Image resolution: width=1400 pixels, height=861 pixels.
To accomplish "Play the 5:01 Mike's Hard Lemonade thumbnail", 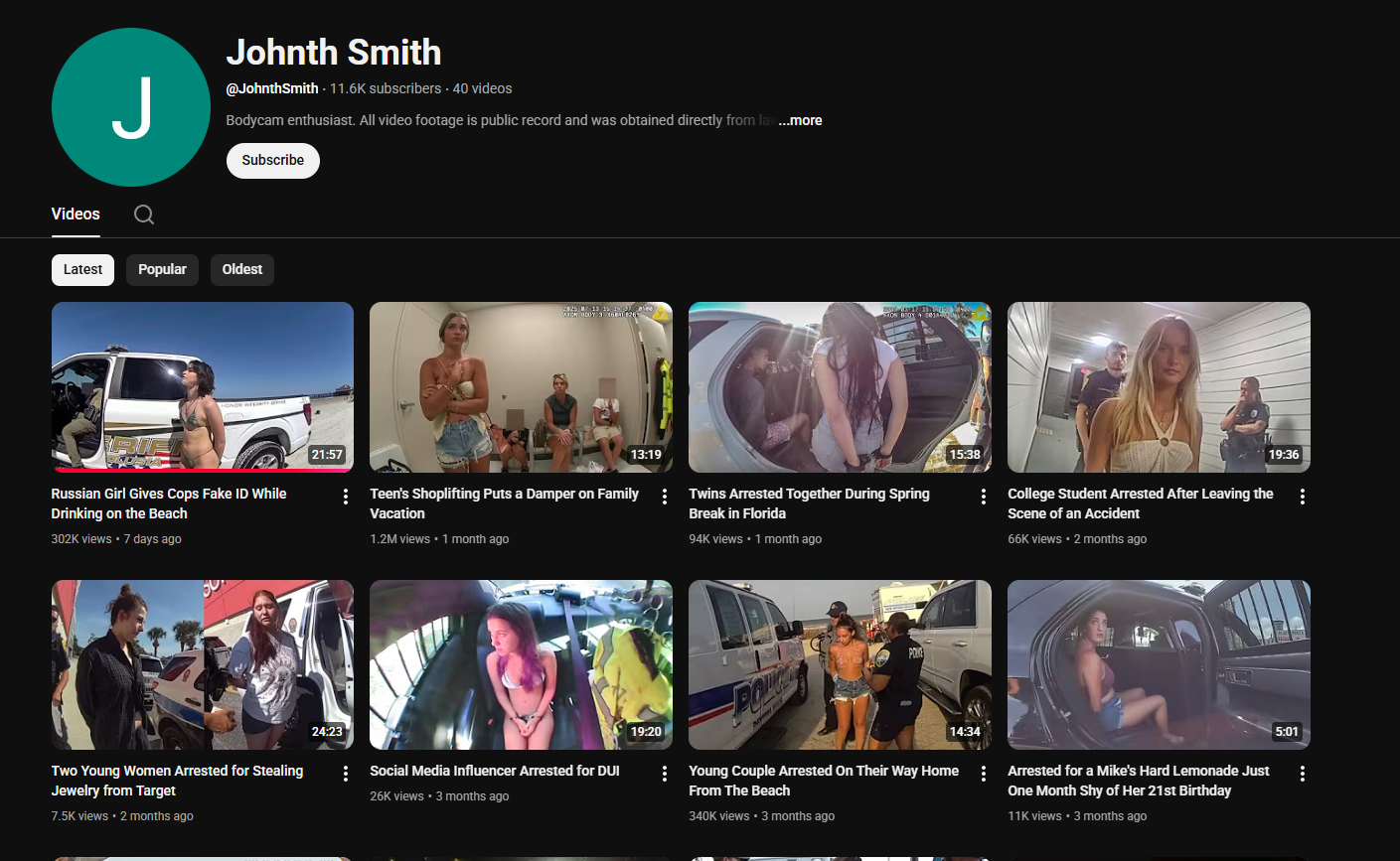I will pyautogui.click(x=1159, y=664).
